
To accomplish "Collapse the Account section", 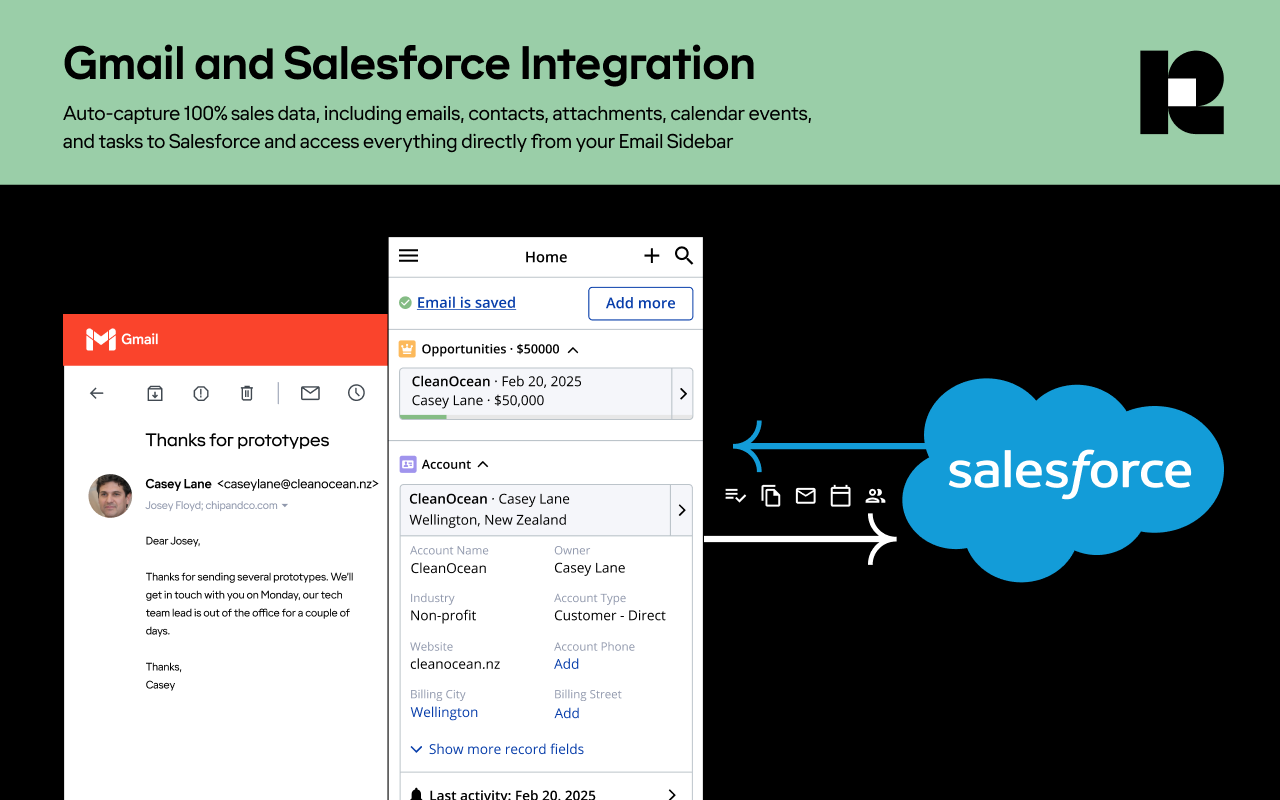I will coord(482,464).
